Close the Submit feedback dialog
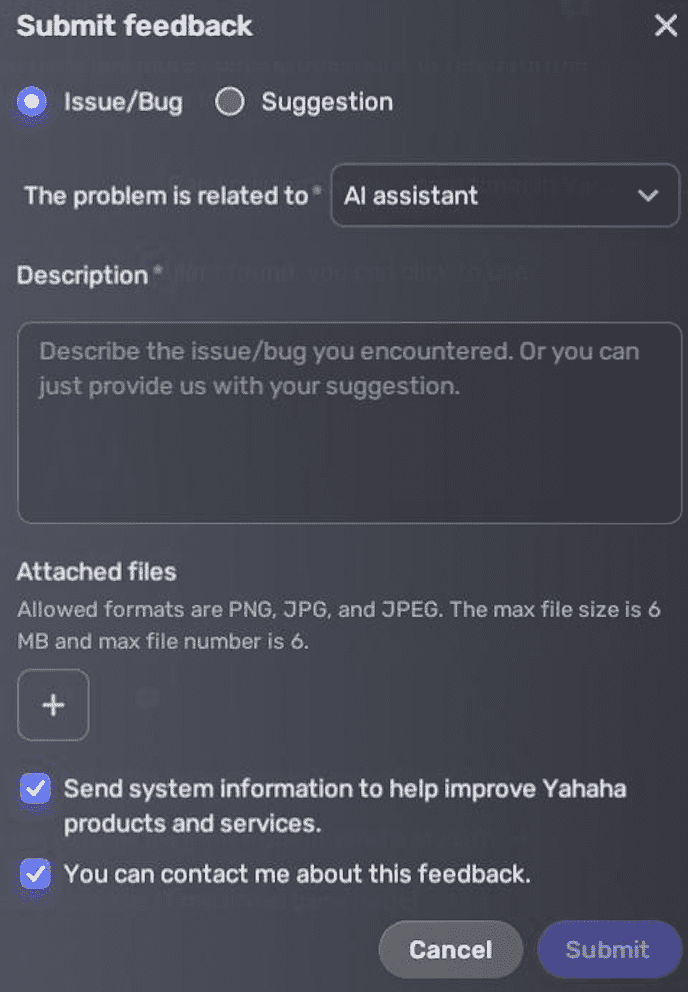 pyautogui.click(x=665, y=26)
